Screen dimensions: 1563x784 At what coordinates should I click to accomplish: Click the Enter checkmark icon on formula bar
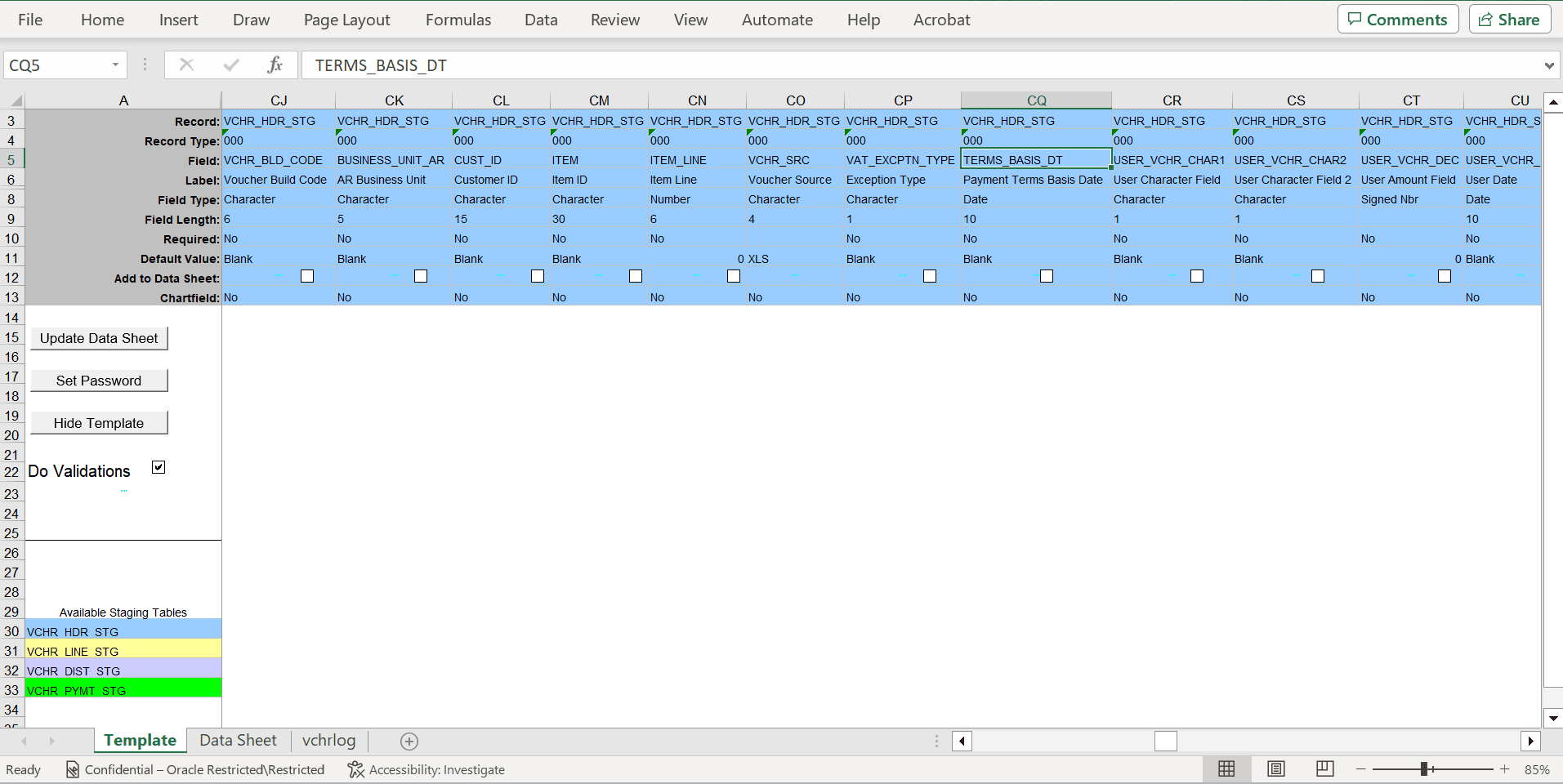[x=230, y=65]
